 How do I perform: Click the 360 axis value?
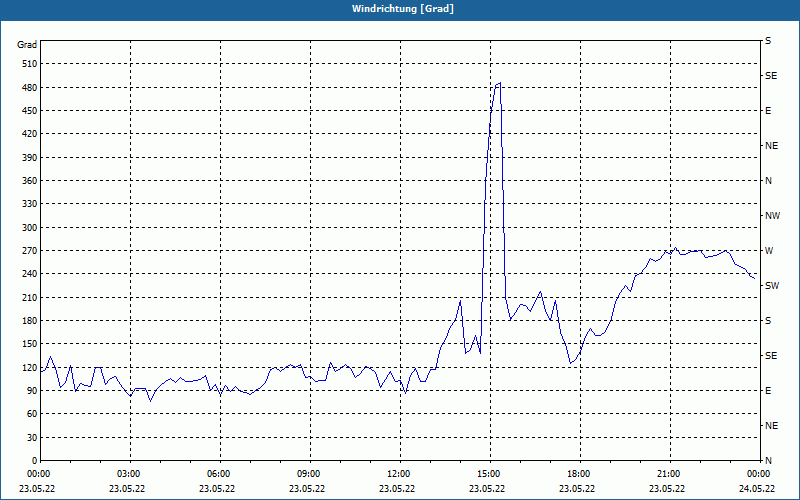tap(30, 181)
